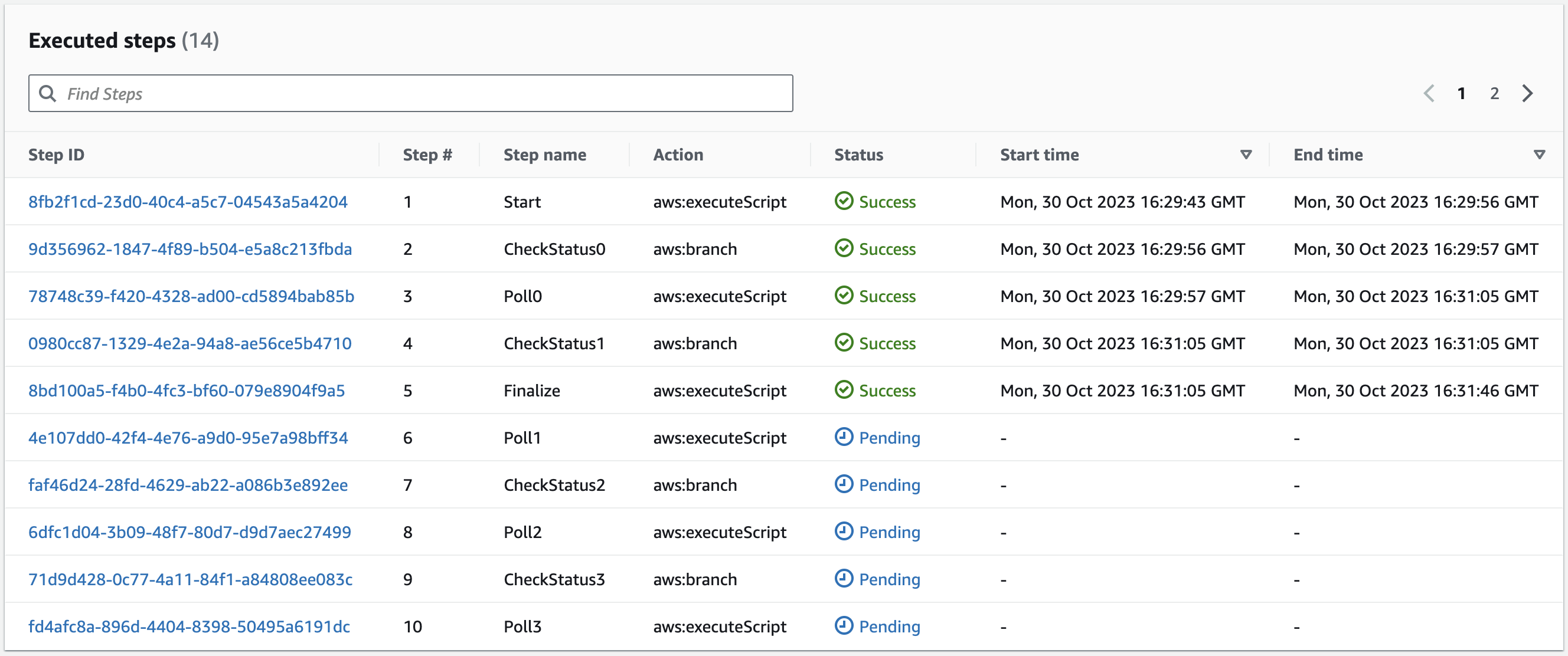Click the Pending icon on CheckStatus3 row
This screenshot has height=656, width=1568.
click(842, 579)
